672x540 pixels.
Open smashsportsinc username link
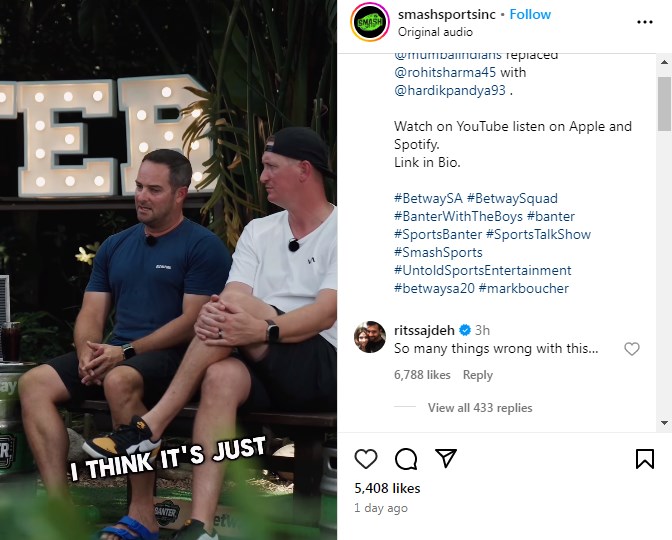447,14
